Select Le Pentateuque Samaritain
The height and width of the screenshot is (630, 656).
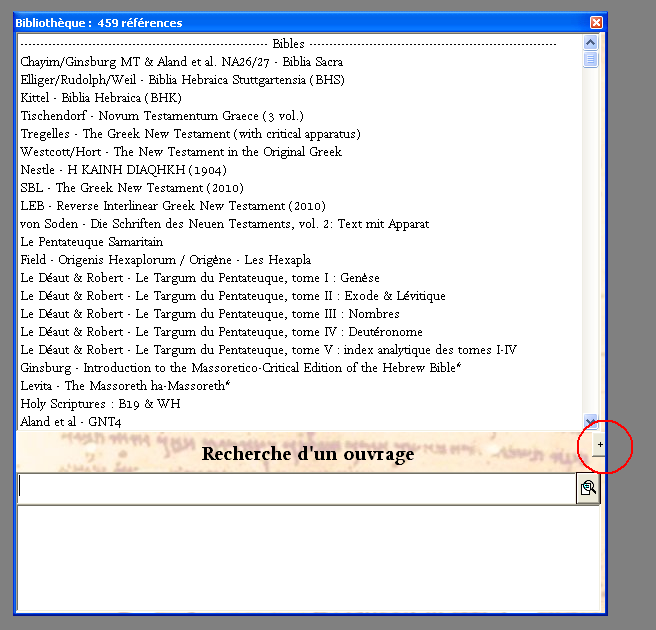[92, 242]
